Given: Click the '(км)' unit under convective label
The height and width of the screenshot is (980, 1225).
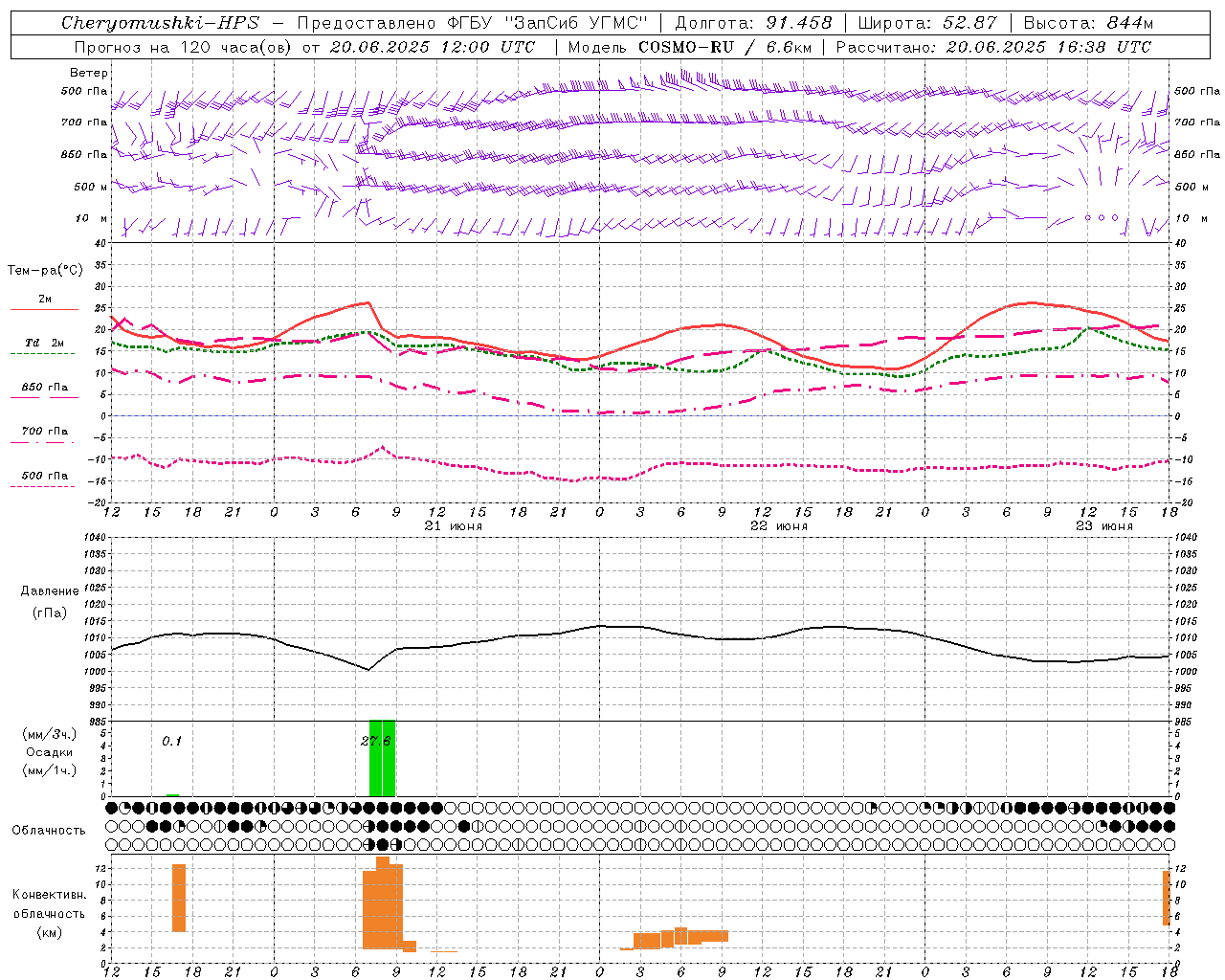Looking at the screenshot, I should point(50,932).
